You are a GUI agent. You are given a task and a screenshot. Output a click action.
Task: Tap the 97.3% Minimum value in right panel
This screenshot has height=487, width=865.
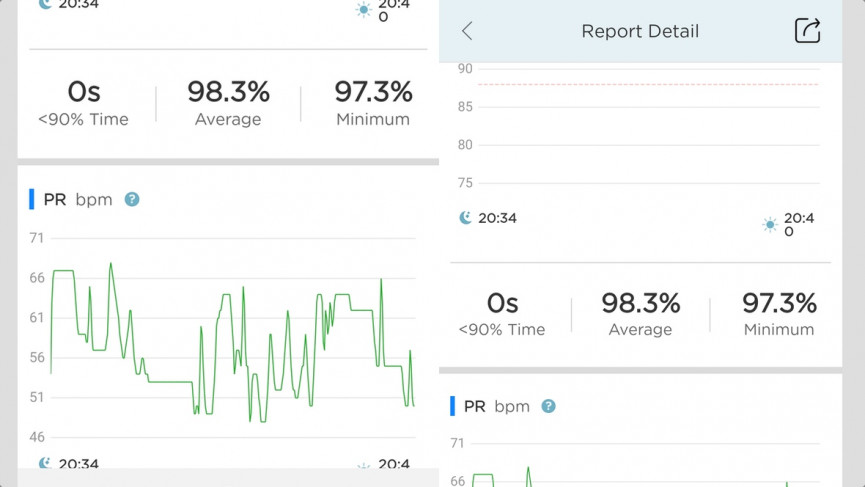pyautogui.click(x=779, y=303)
